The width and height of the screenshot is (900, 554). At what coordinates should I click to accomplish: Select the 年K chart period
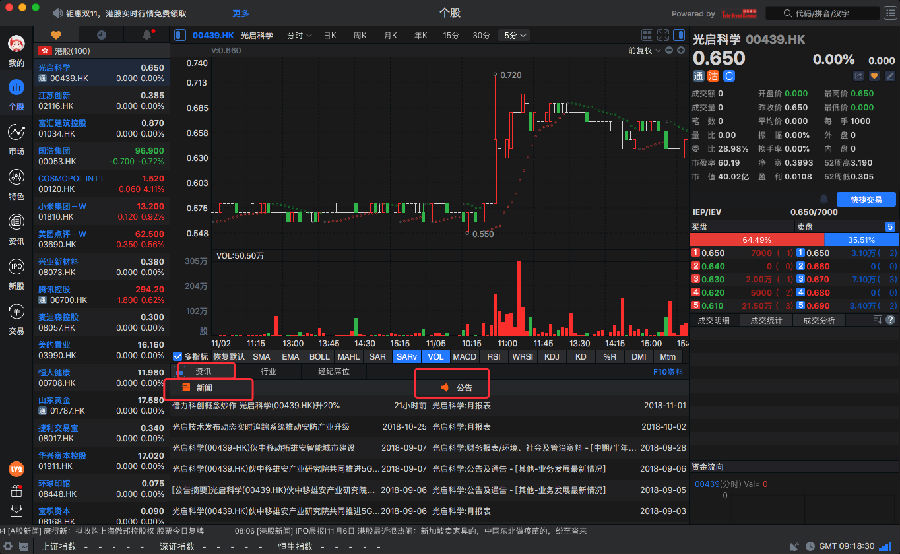point(420,36)
